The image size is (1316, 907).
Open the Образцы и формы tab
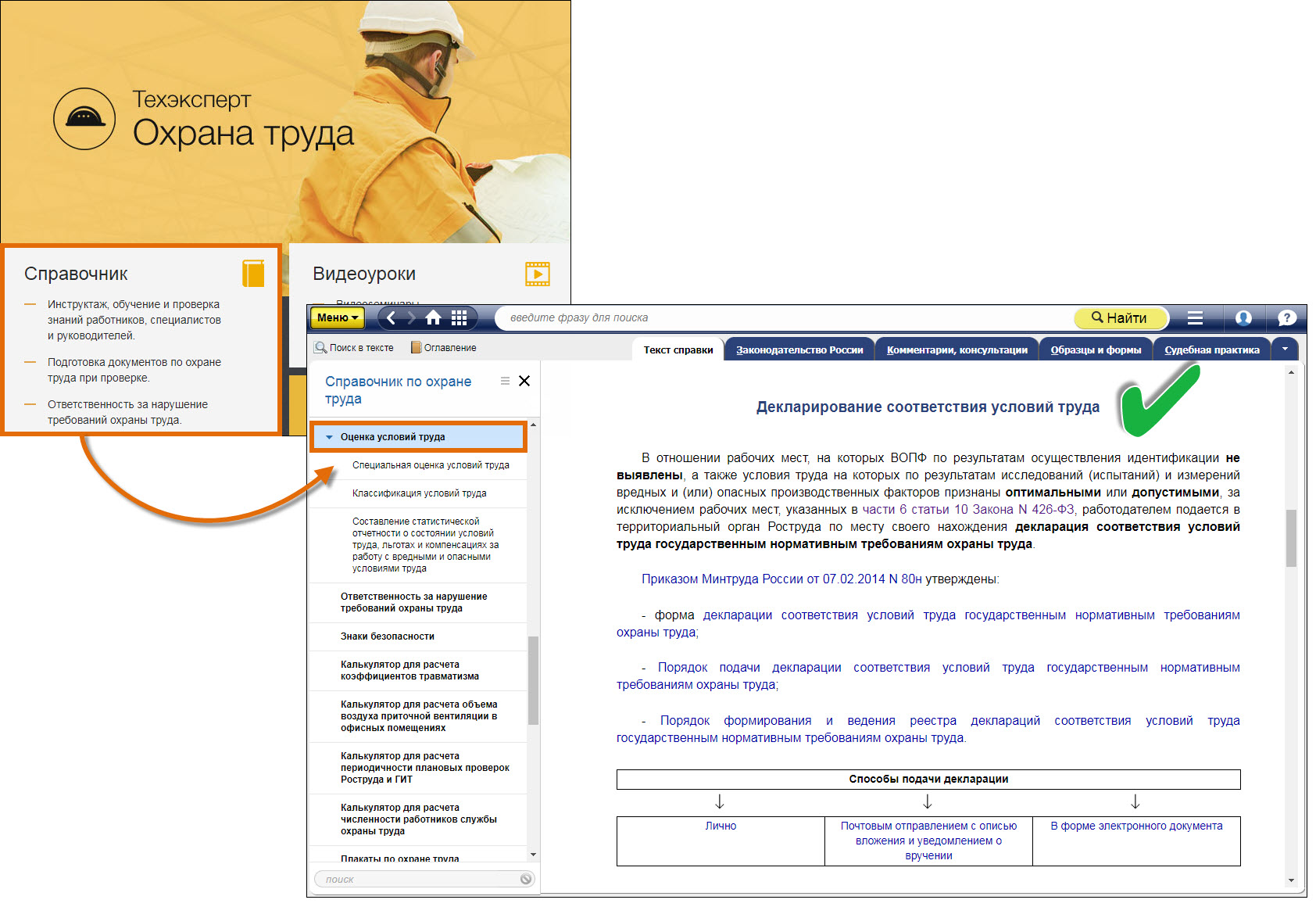coord(1095,350)
